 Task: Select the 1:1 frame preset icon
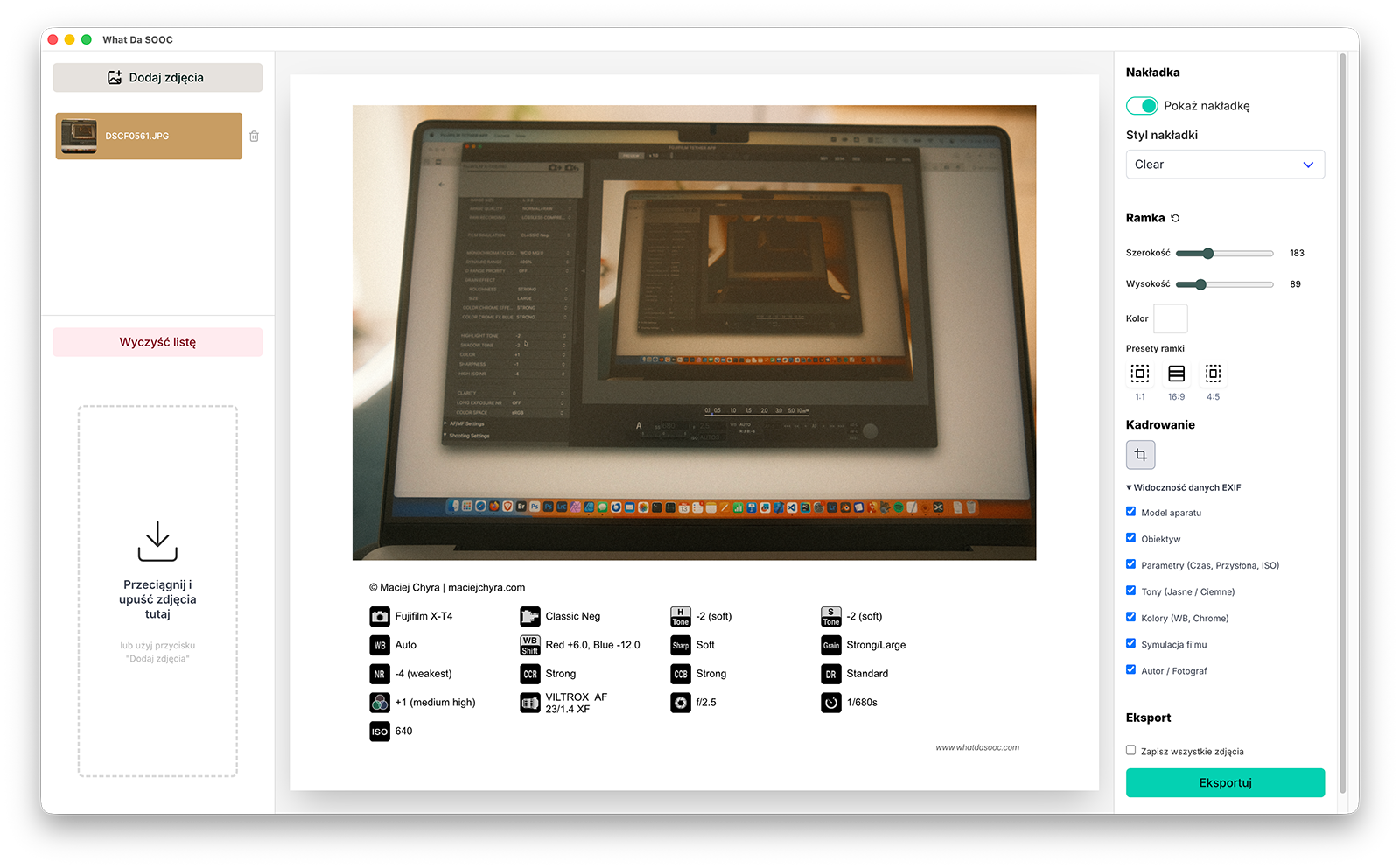(1139, 374)
